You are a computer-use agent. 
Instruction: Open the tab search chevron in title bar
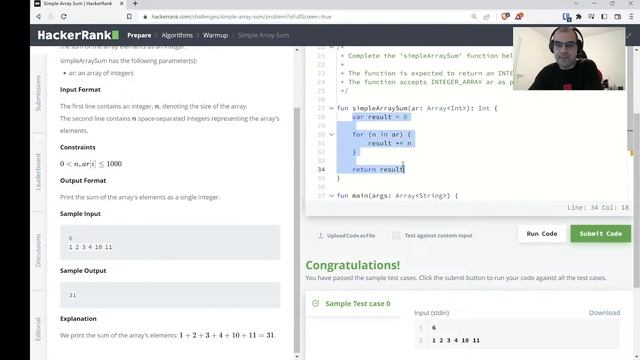pos(576,4)
